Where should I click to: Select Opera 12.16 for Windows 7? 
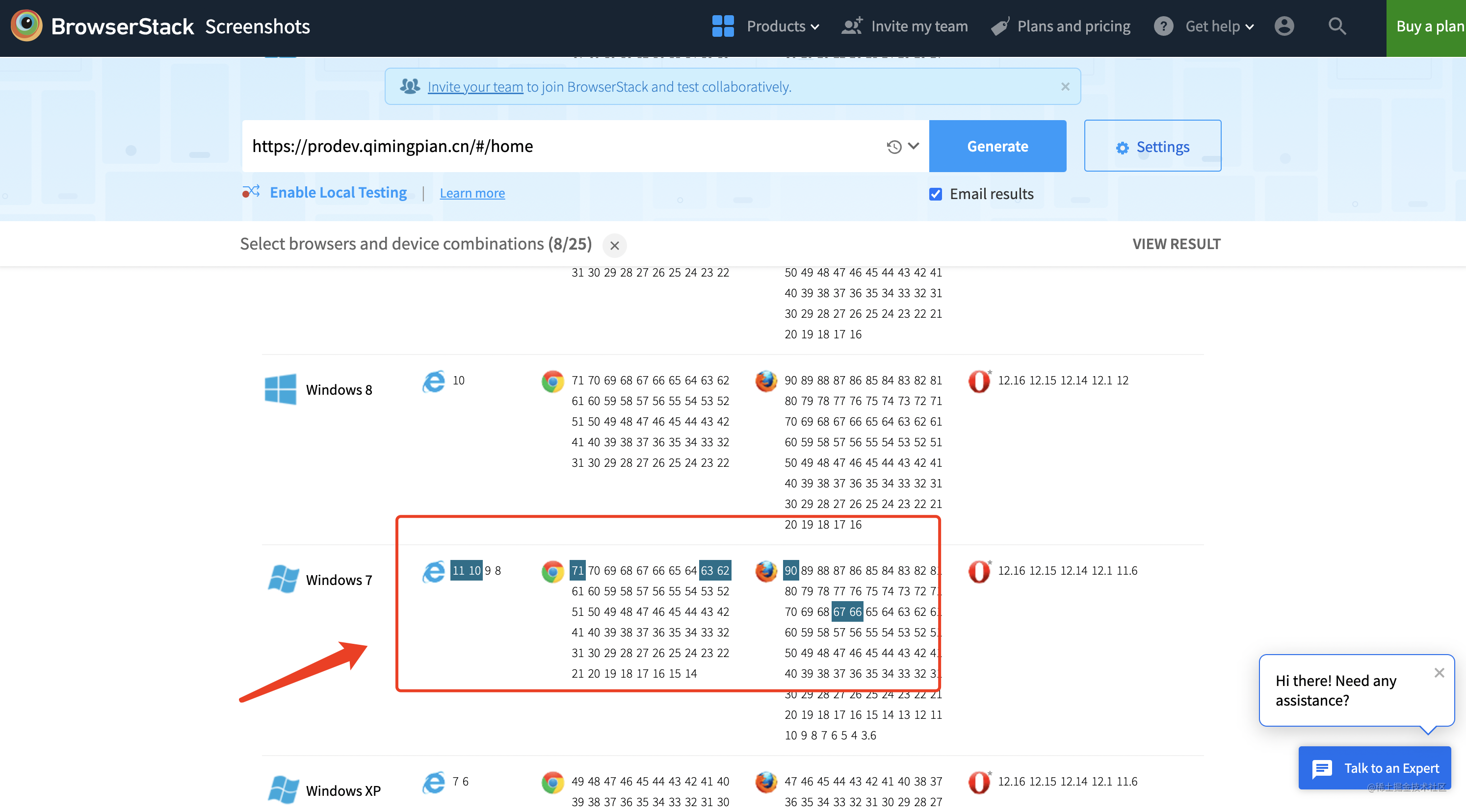pyautogui.click(x=1011, y=570)
